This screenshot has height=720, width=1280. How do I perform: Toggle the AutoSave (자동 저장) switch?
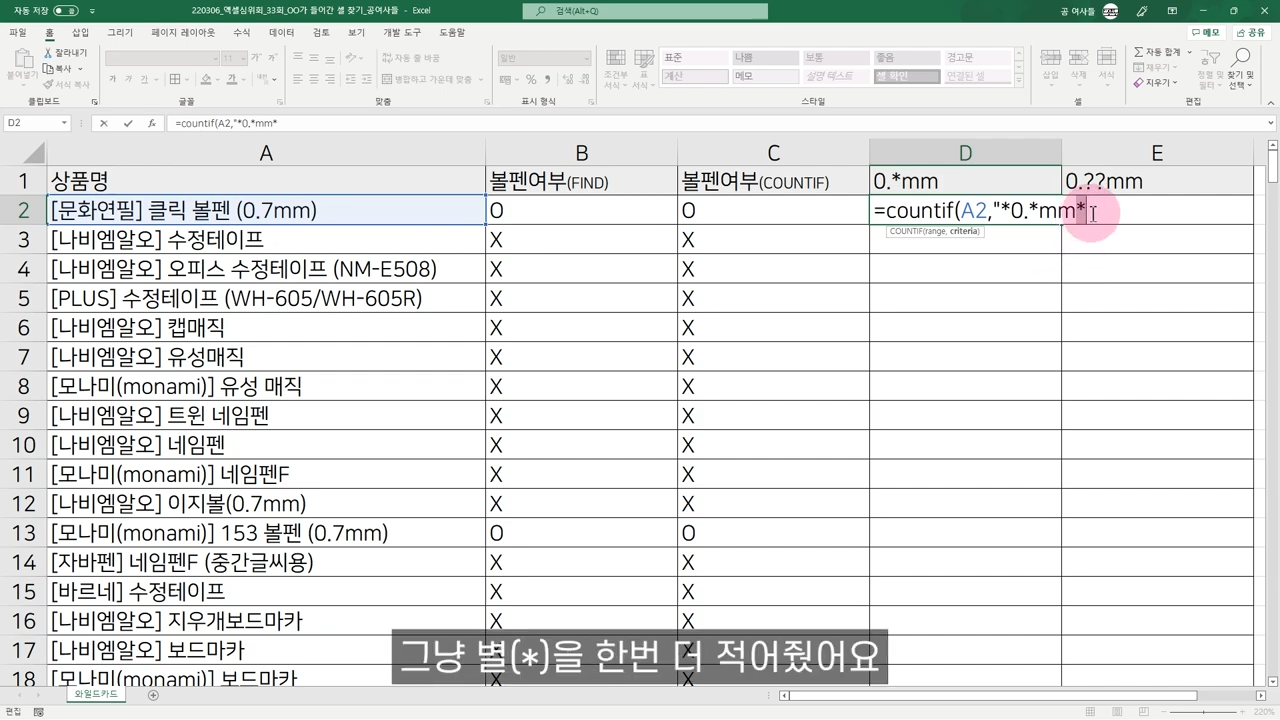pos(66,11)
